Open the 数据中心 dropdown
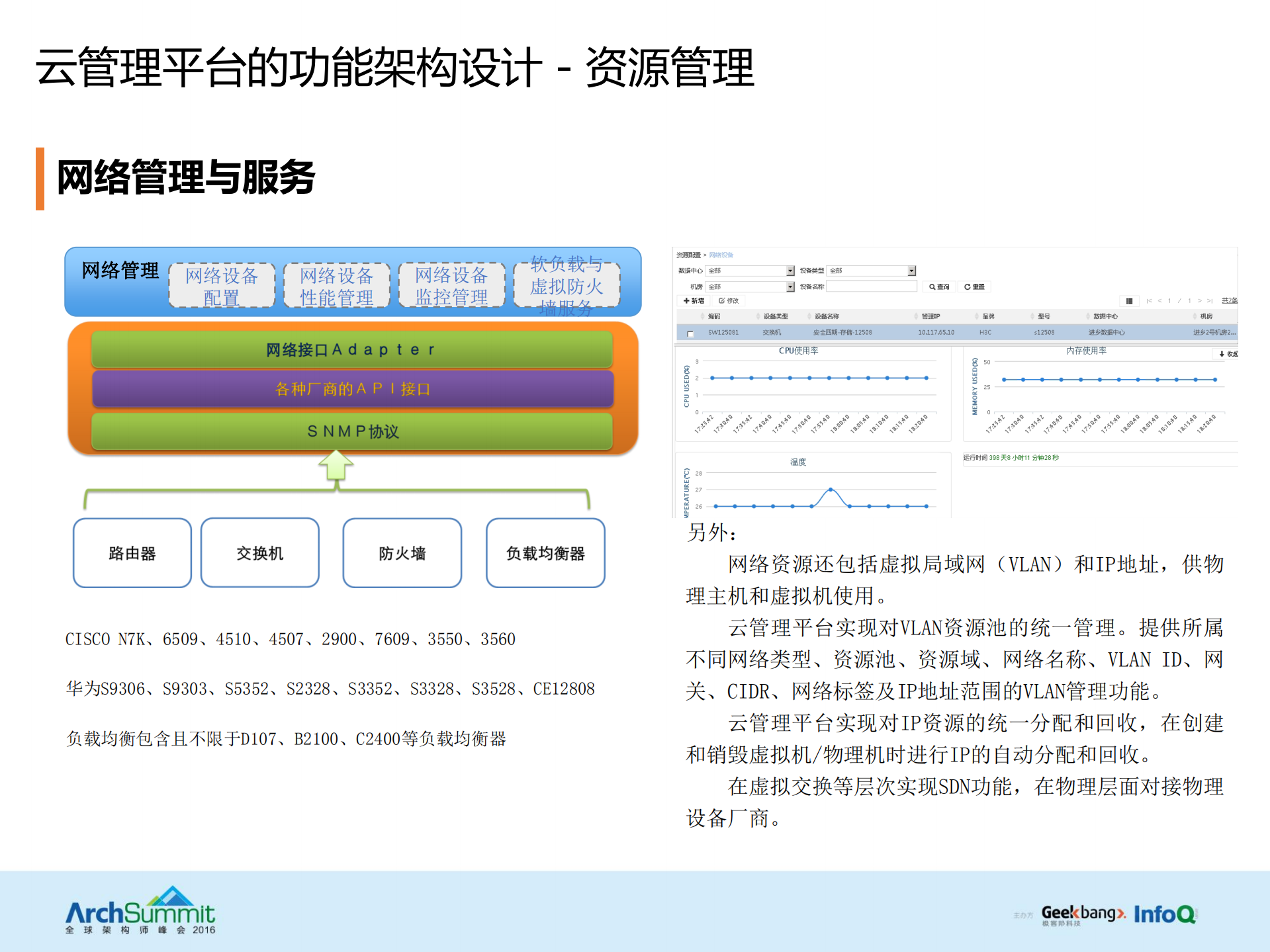 790,270
